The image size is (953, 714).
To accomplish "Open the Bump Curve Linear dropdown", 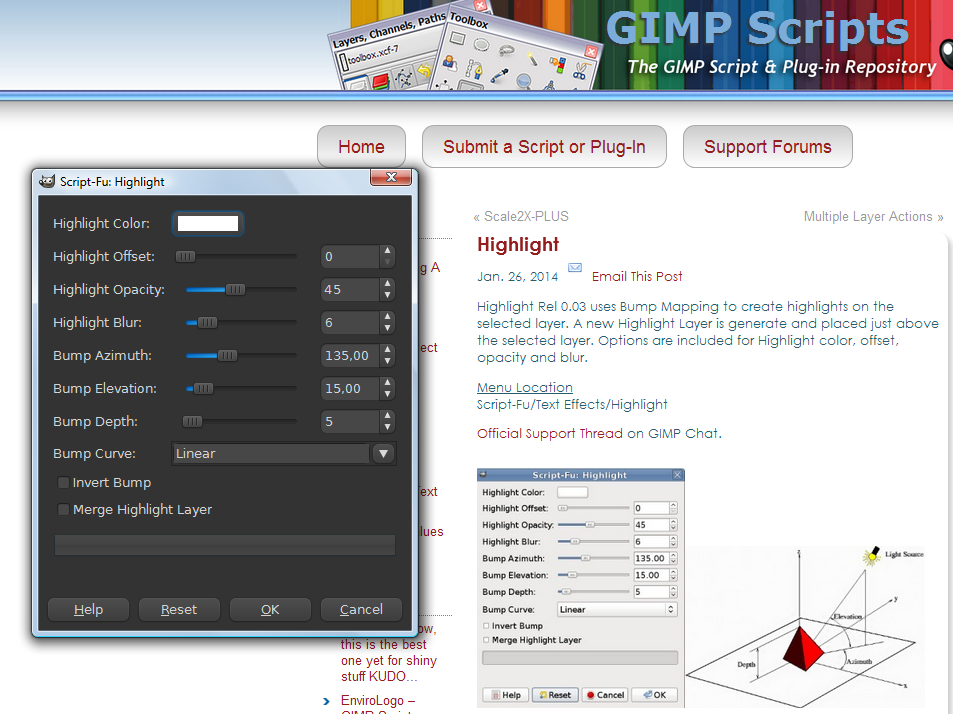I will click(284, 453).
